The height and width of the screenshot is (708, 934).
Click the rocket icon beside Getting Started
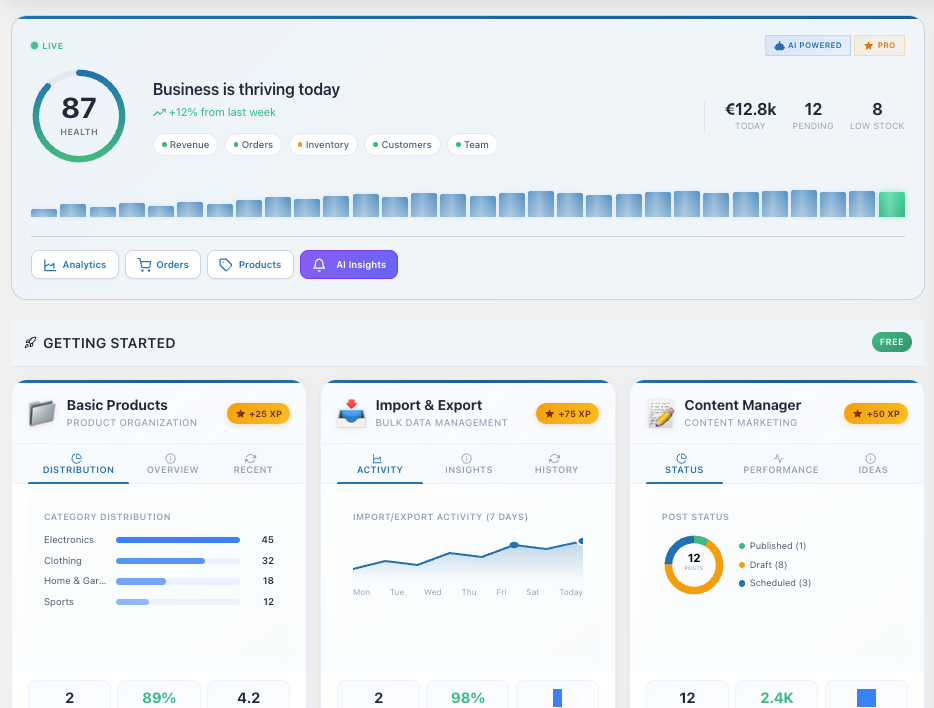[31, 343]
